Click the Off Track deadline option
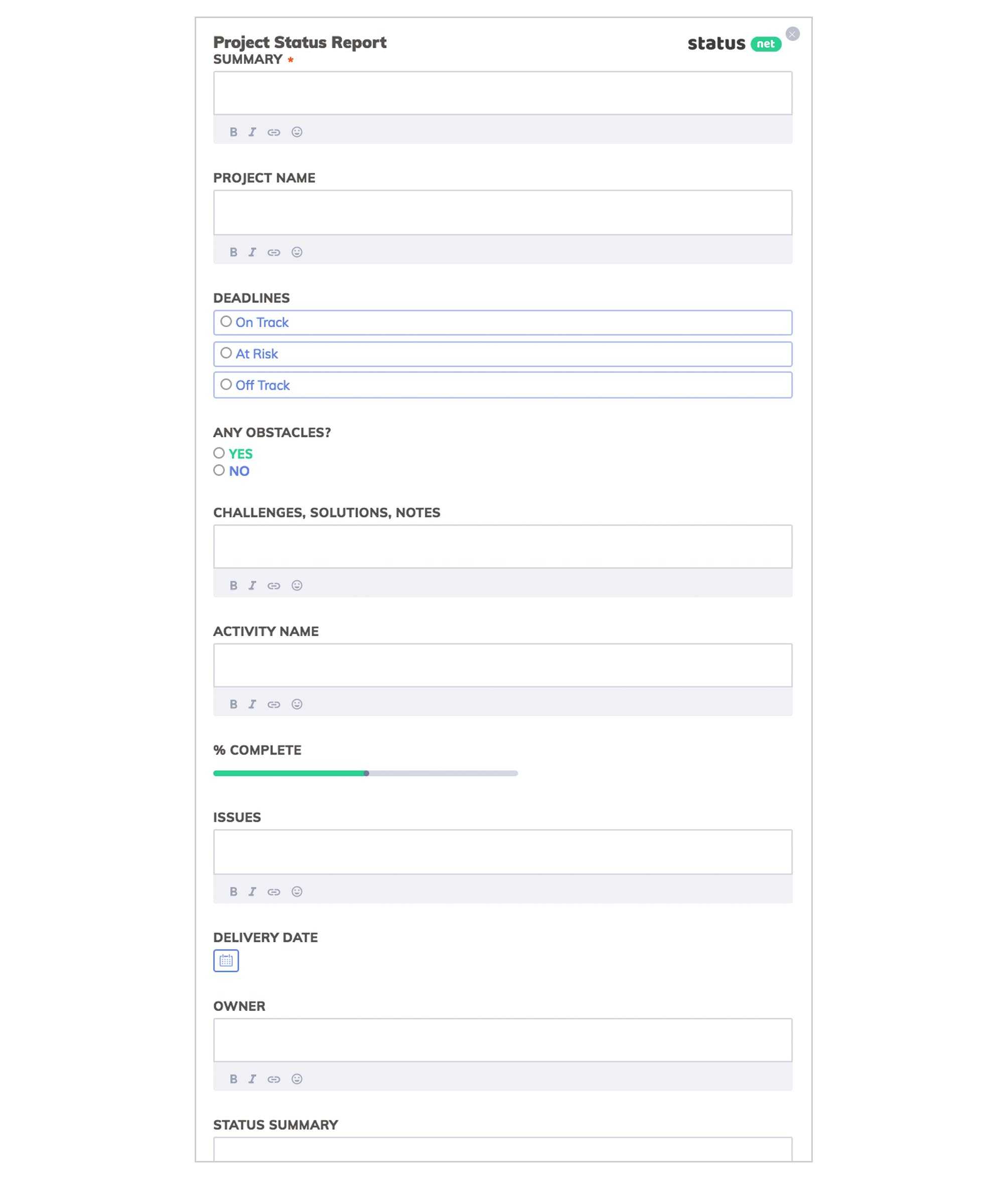 click(x=225, y=384)
